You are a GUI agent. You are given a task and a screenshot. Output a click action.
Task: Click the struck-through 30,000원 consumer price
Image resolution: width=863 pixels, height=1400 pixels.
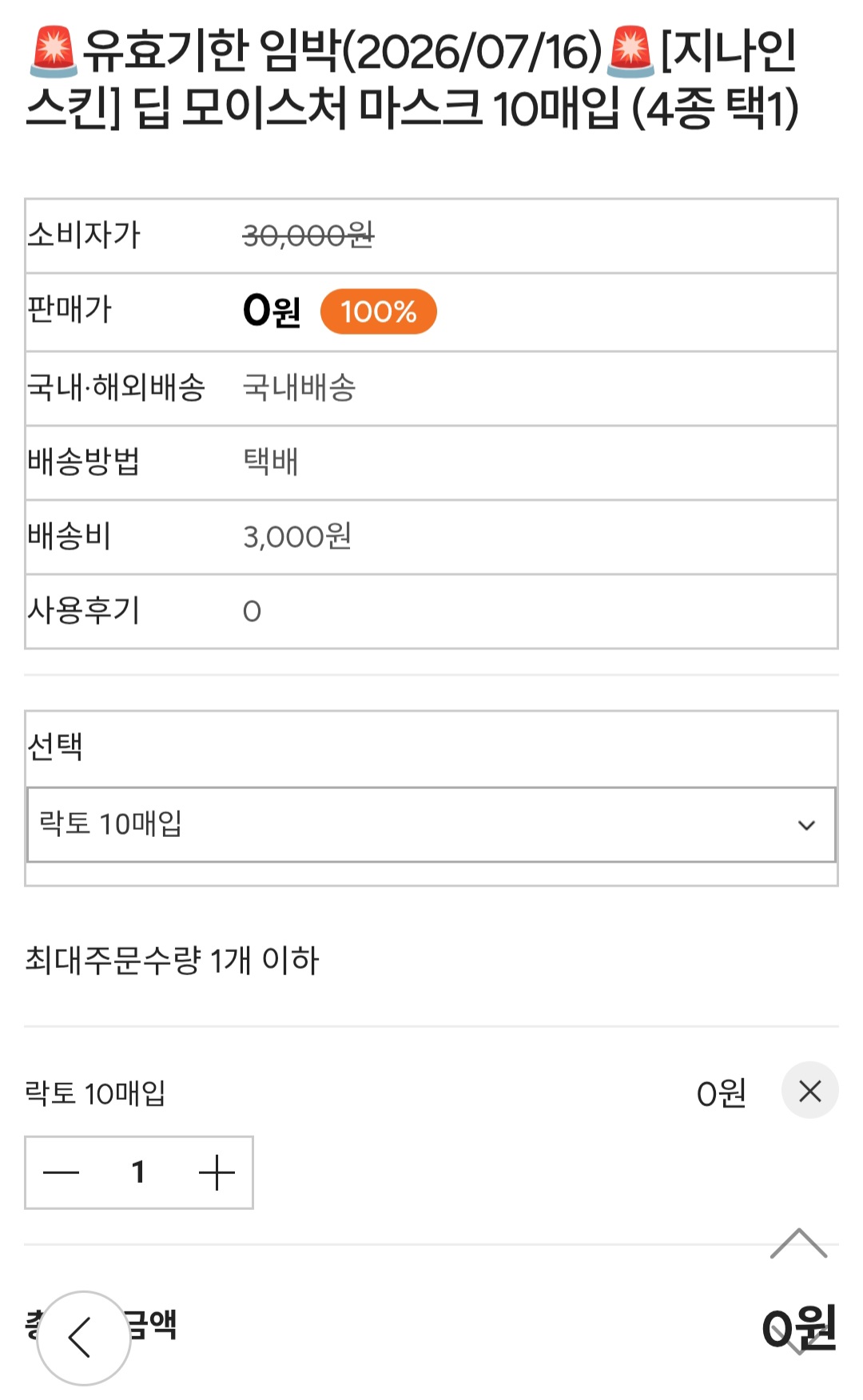(308, 236)
